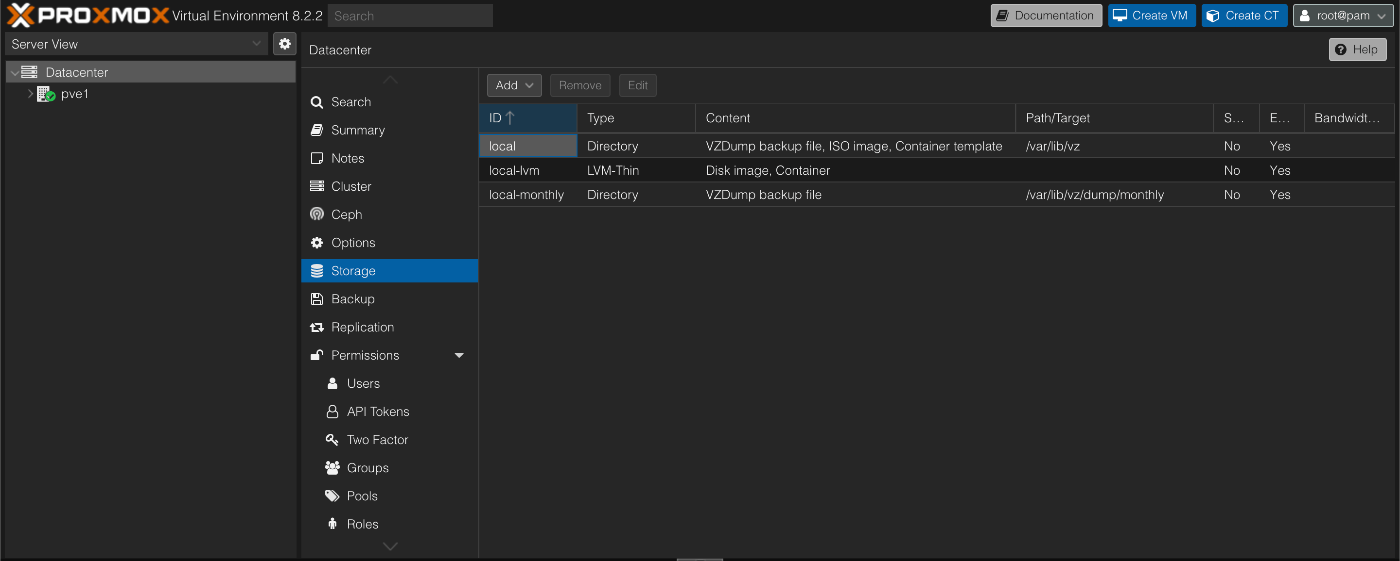The image size is (1400, 561).
Task: Open the Cluster menu item
Action: pos(390,186)
